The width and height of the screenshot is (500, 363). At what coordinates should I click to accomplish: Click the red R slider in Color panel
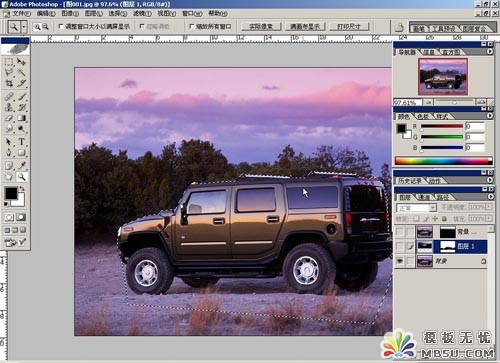[x=442, y=126]
